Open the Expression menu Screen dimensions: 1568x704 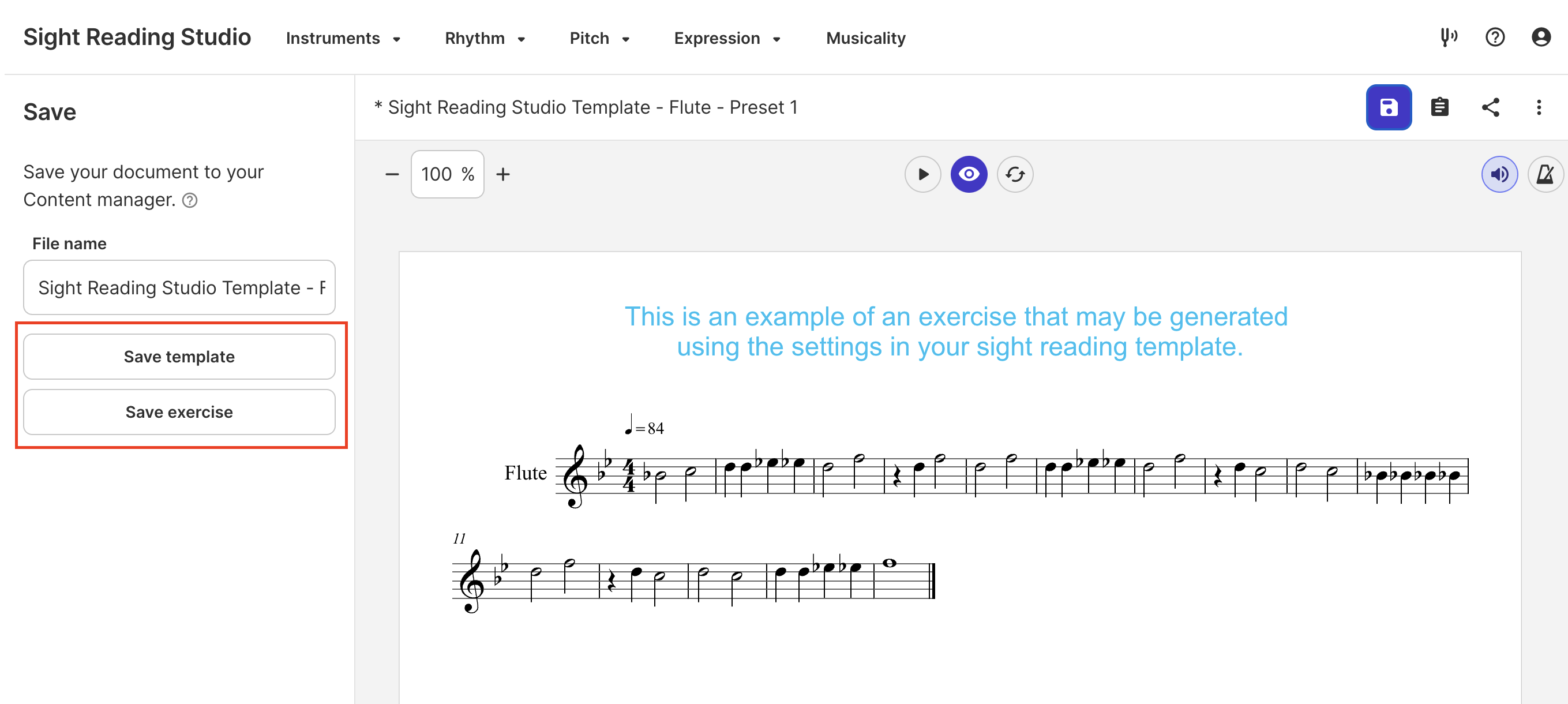click(727, 38)
